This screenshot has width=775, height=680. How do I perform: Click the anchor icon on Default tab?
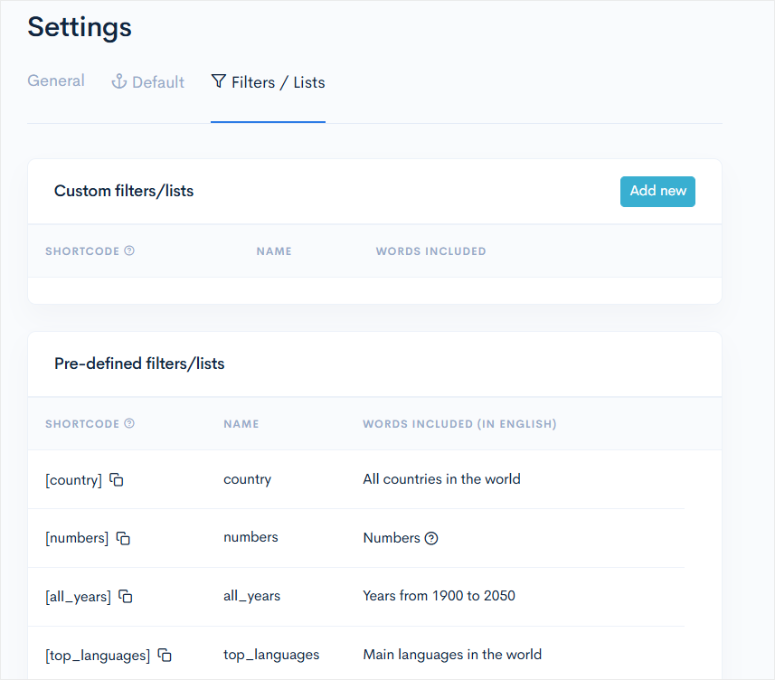click(x=119, y=82)
